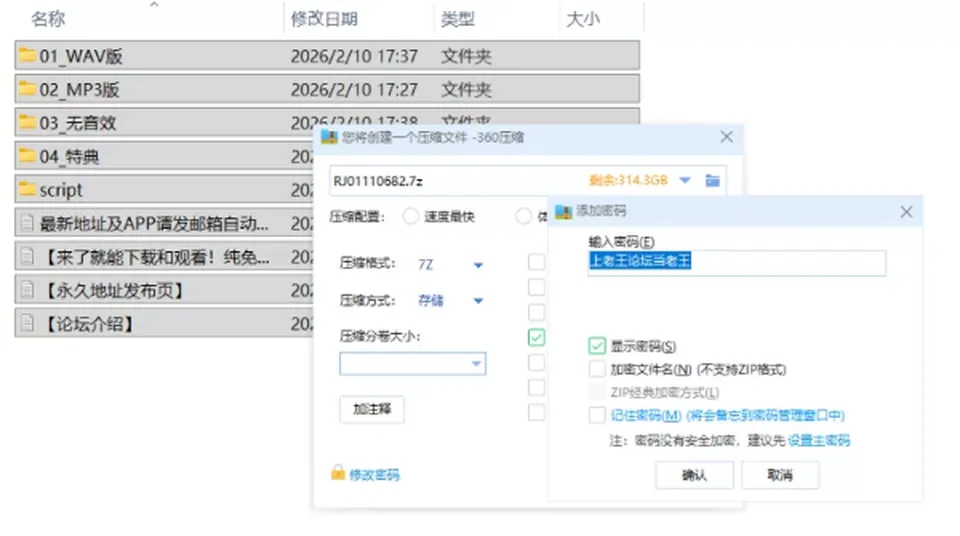Close the 360压缩 create archive dialog
This screenshot has height=536, width=960.
[x=726, y=137]
